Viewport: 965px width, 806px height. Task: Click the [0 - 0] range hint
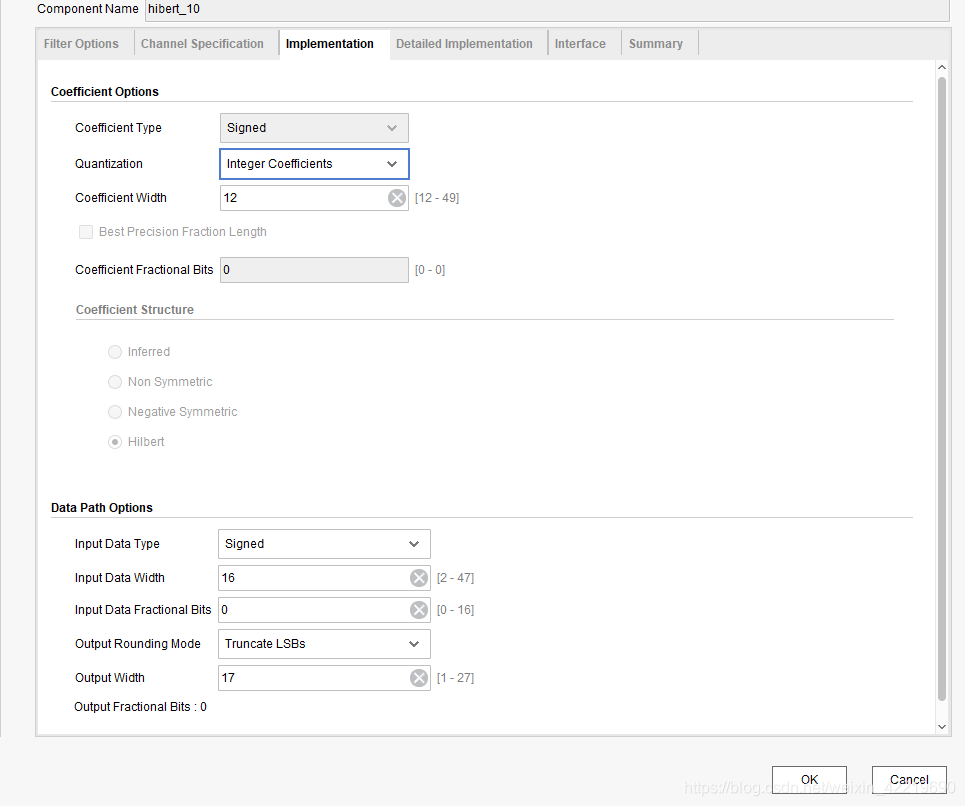click(430, 270)
